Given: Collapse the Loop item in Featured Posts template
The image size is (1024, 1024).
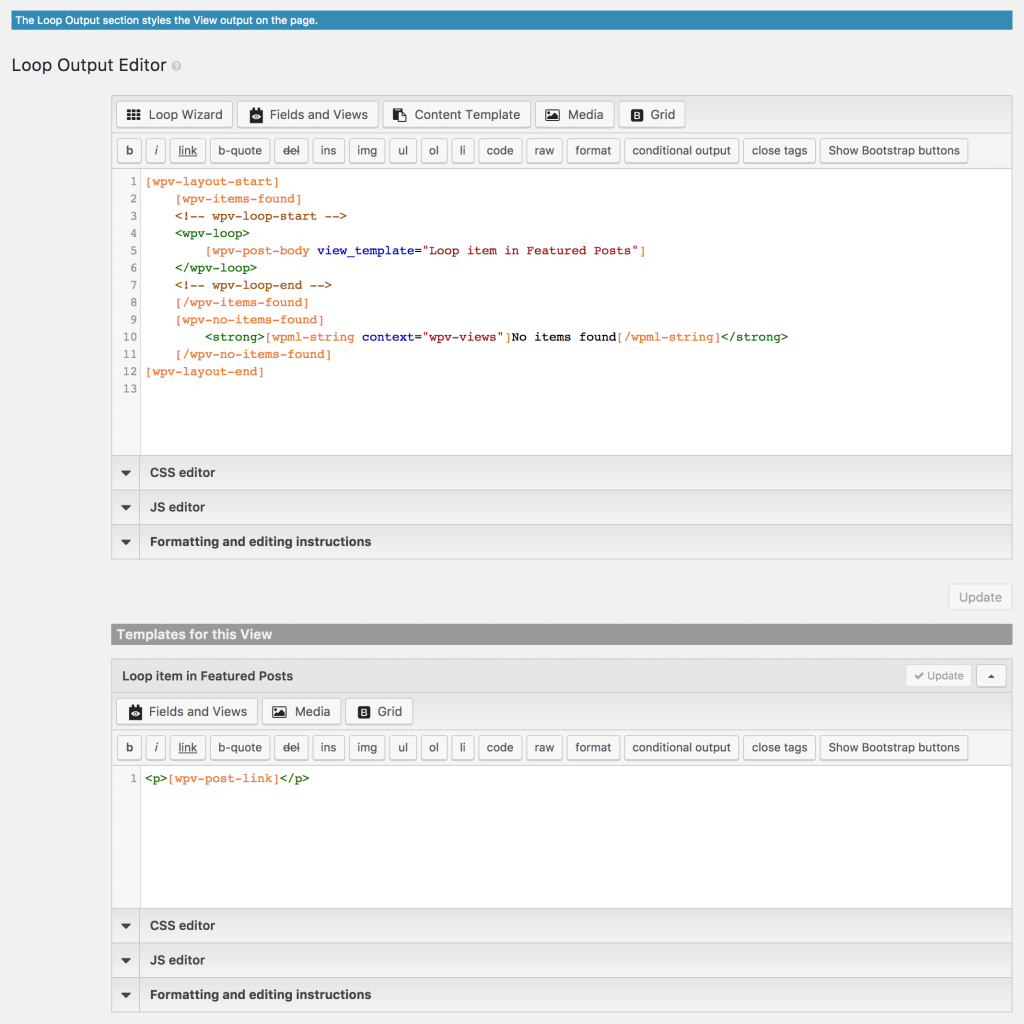Looking at the screenshot, I should [991, 676].
